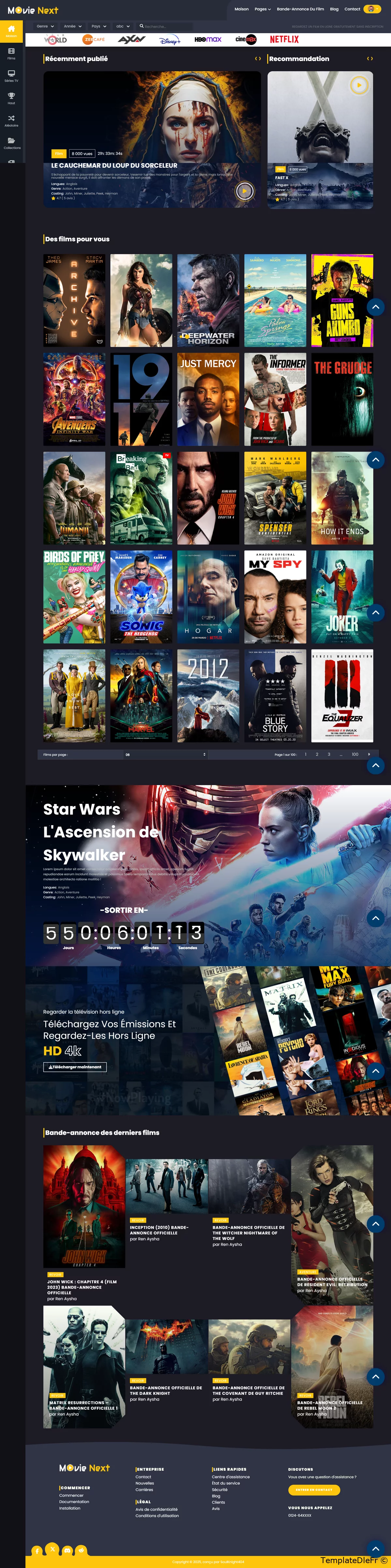Select the Haut trophy icon
The image size is (391, 1568).
tap(11, 99)
